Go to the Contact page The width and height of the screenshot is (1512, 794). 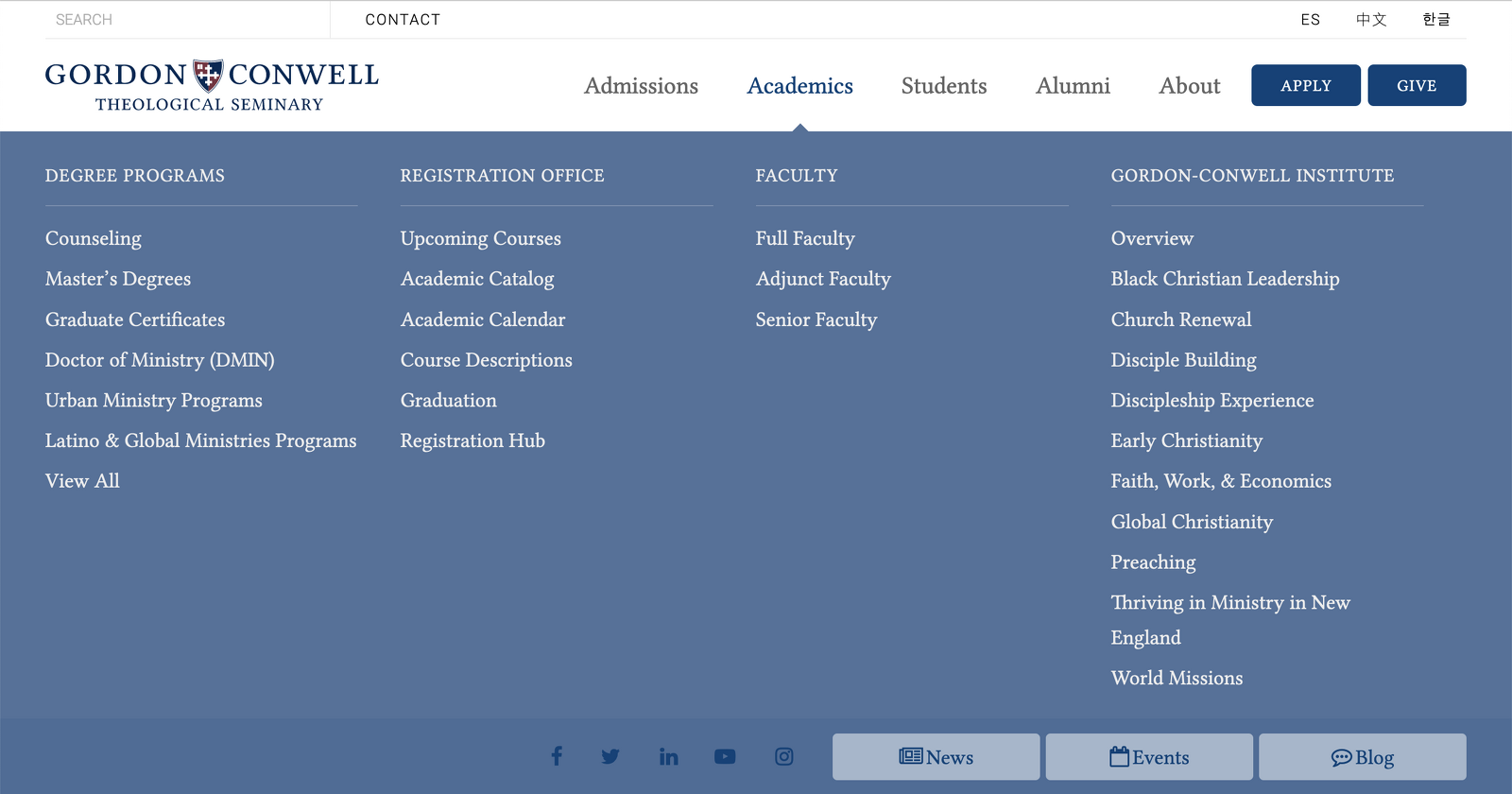click(x=403, y=19)
